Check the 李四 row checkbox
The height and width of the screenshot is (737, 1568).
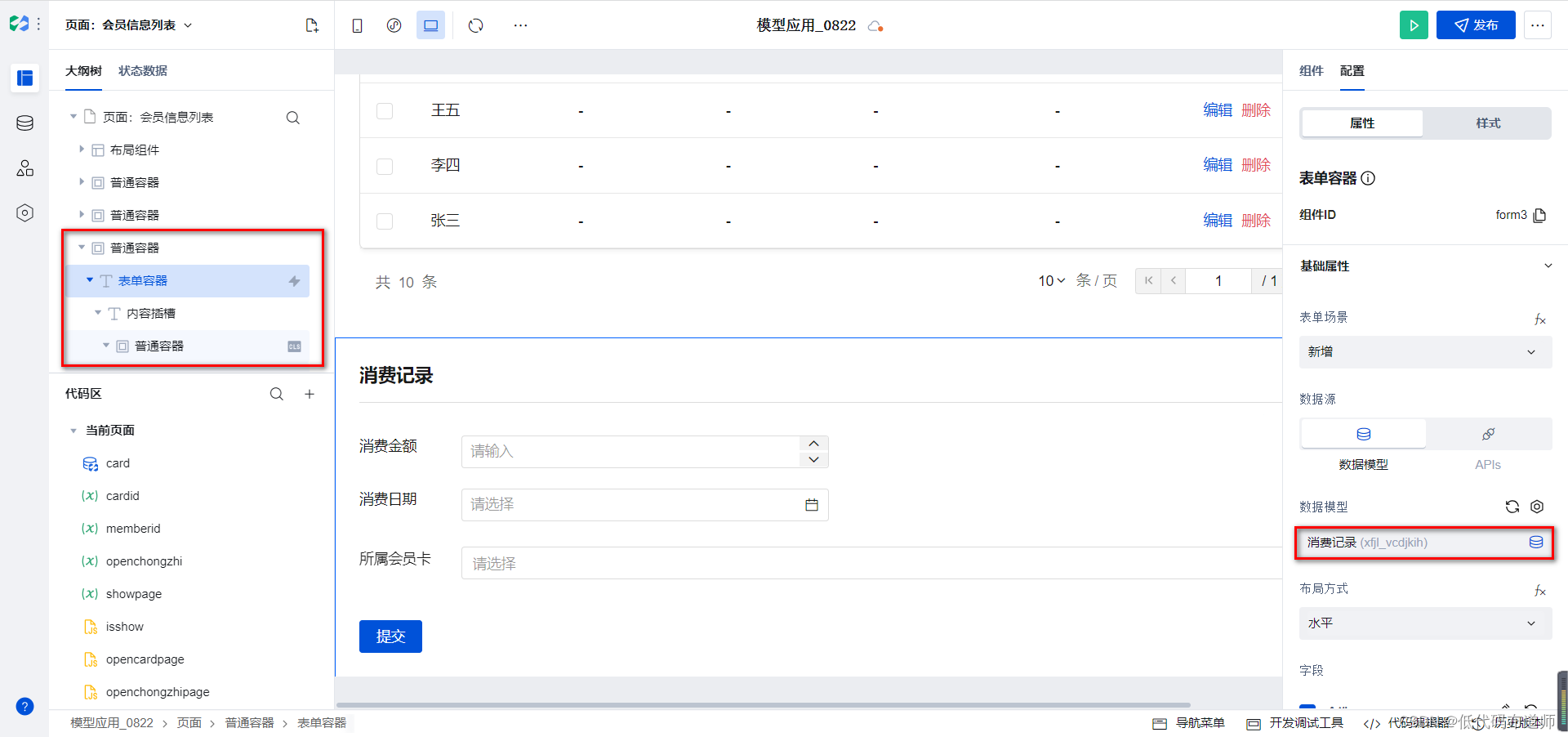tap(385, 167)
